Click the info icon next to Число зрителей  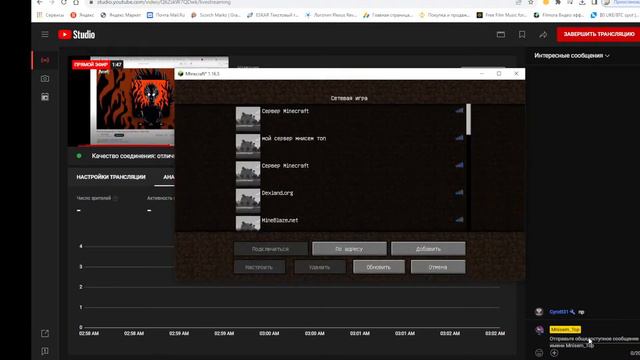(x=116, y=198)
